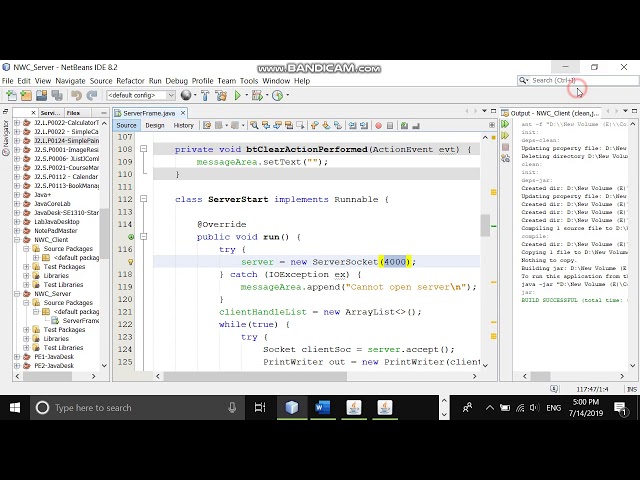Open the Refactor menu
Viewport: 640px width, 480px height.
click(130, 81)
